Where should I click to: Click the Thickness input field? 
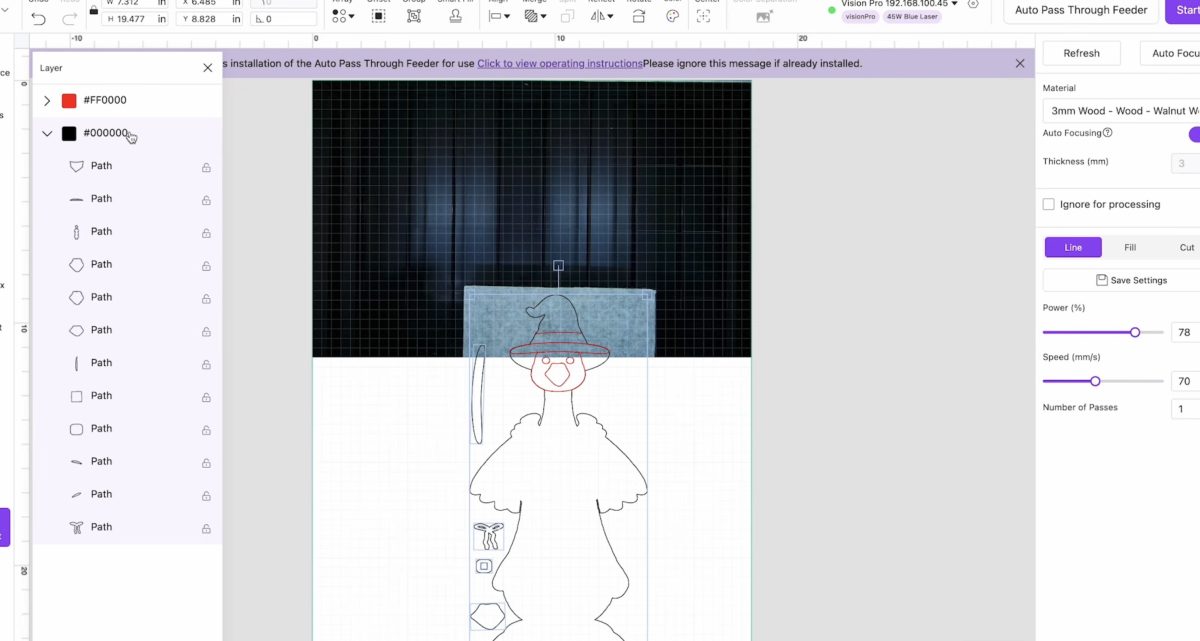(x=1185, y=163)
